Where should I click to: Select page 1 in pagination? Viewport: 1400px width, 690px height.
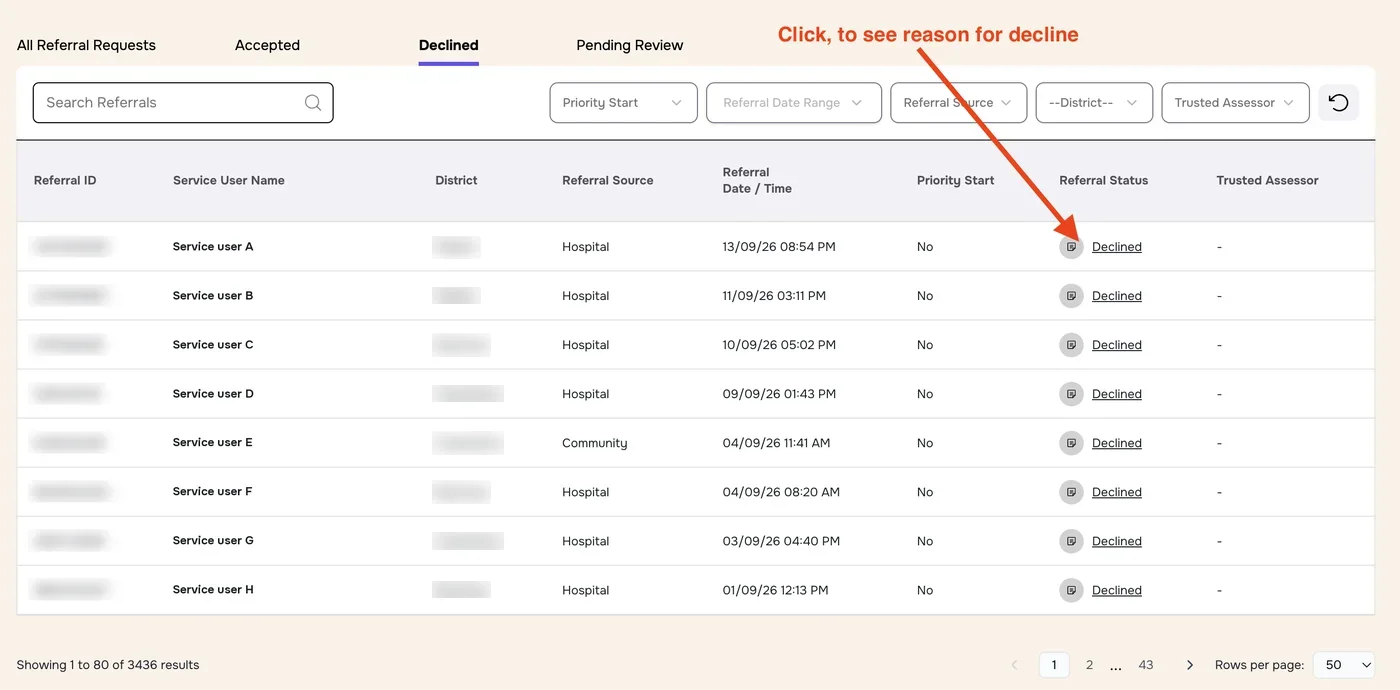click(1054, 665)
